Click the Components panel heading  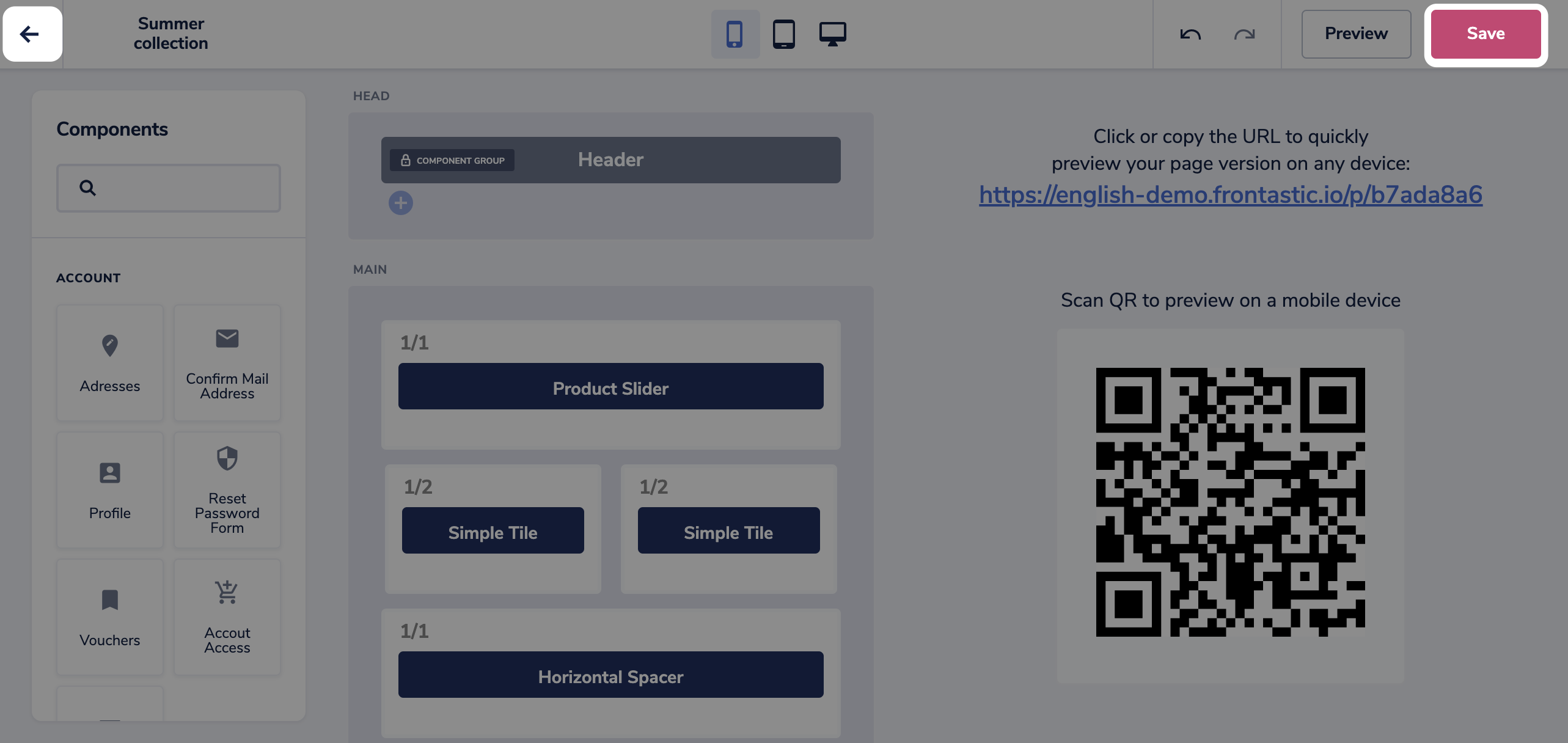pyautogui.click(x=112, y=129)
